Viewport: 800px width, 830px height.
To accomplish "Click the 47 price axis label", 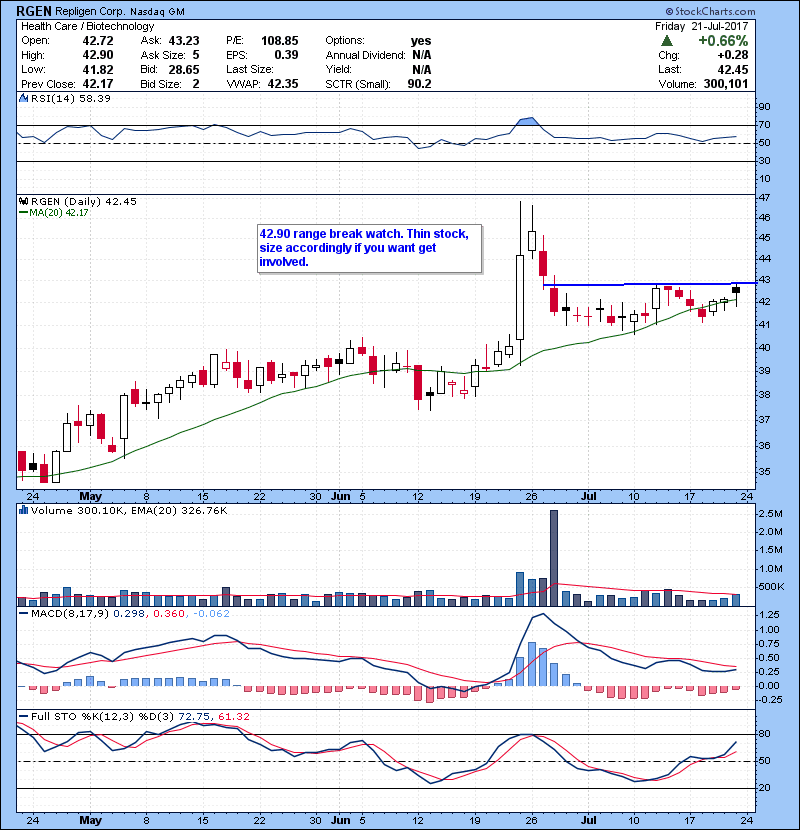I will (765, 197).
